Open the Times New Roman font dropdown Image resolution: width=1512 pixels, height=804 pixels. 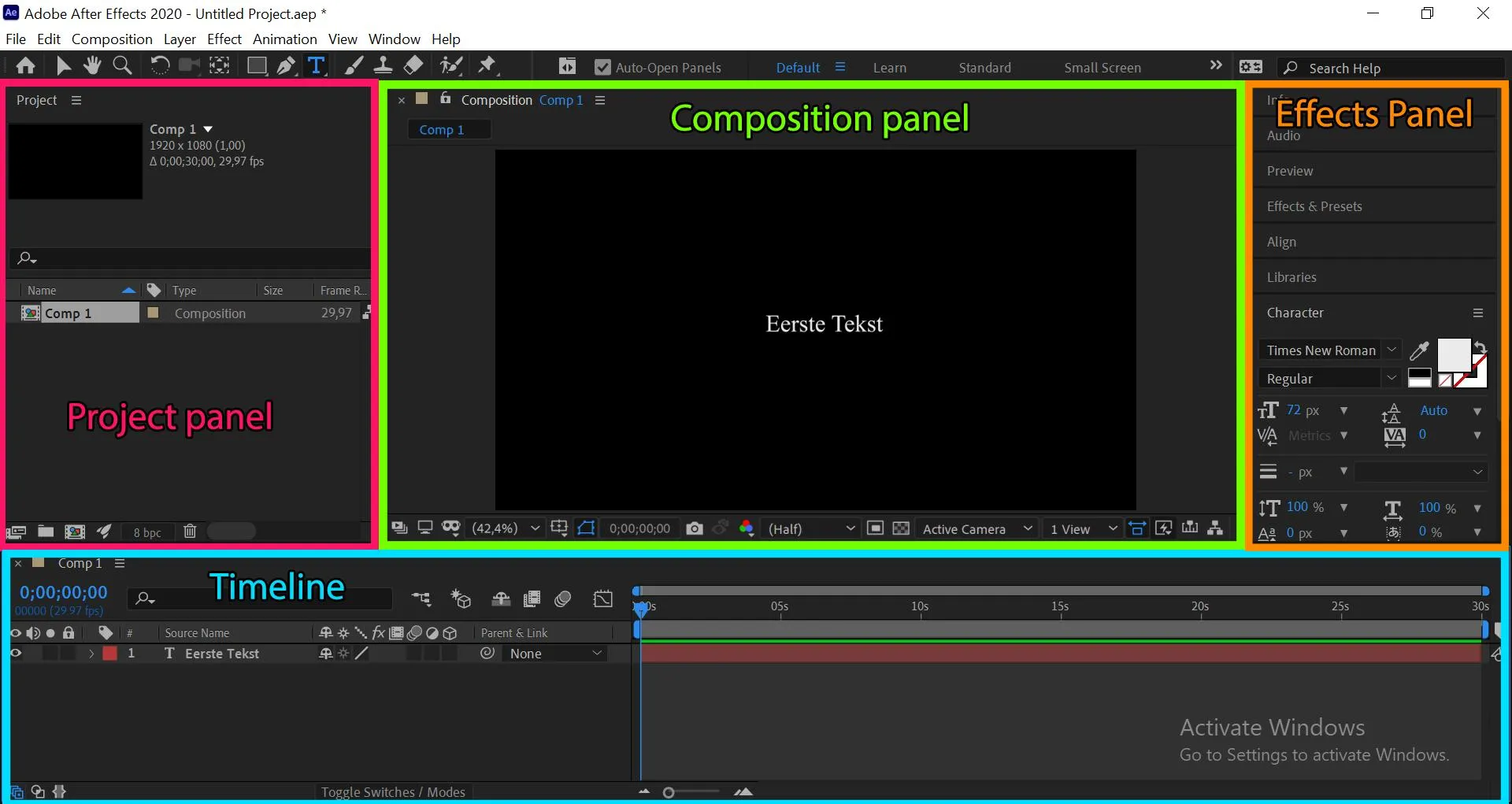(1329, 350)
